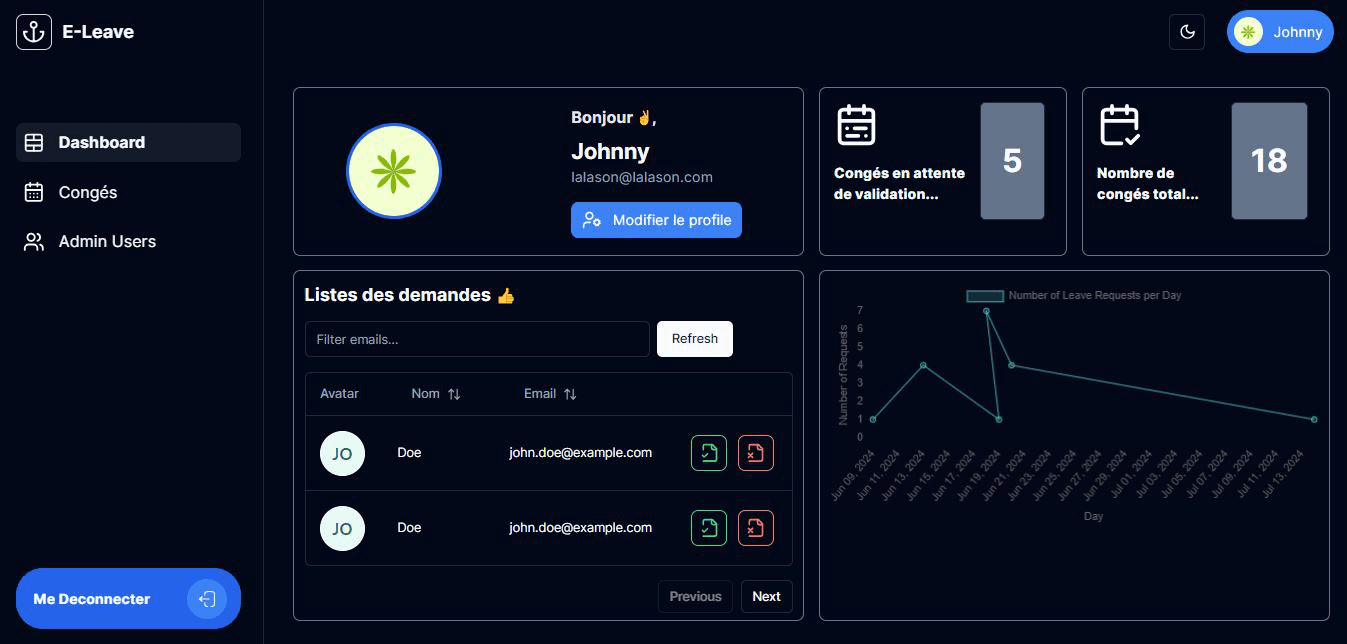The image size is (1347, 644).
Task: Click the teal legend swatch on the chart
Action: [x=985, y=295]
